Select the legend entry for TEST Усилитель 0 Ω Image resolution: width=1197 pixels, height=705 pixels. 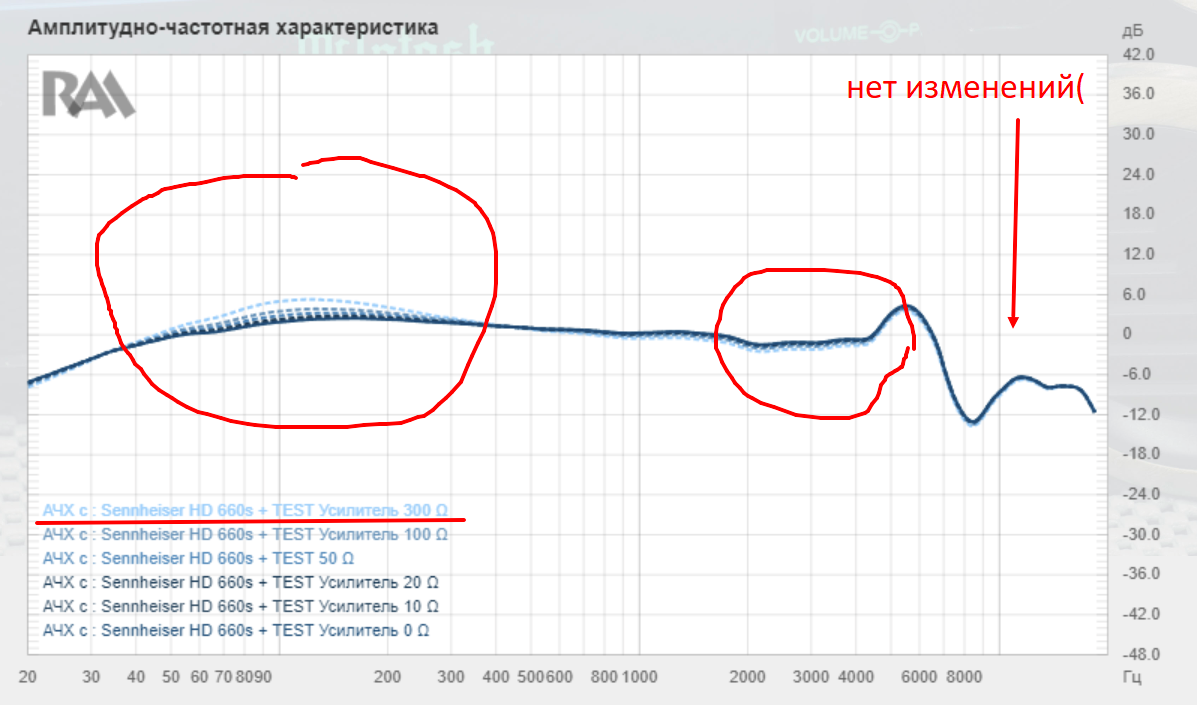236,630
